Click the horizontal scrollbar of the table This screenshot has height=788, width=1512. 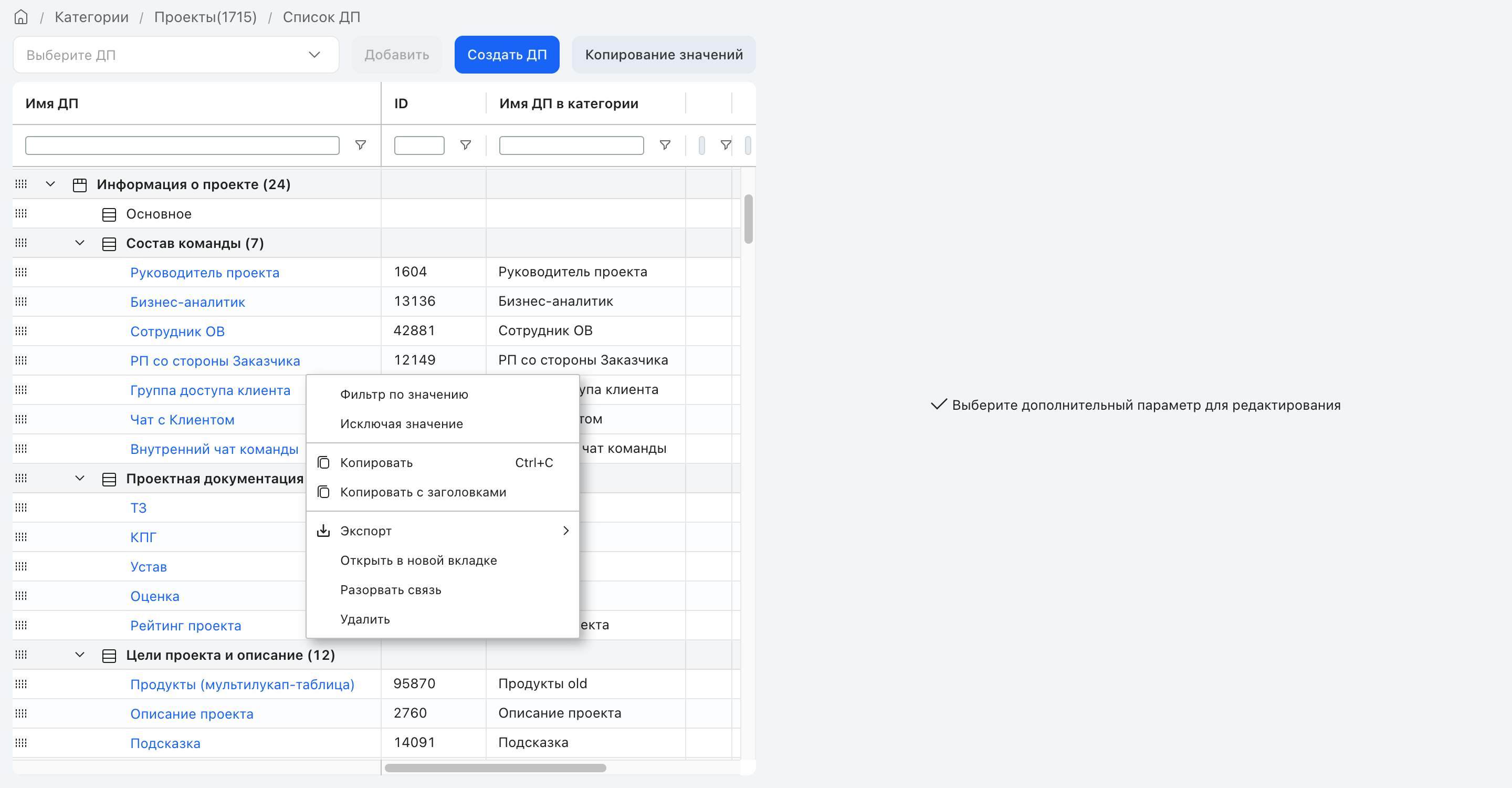tap(496, 768)
